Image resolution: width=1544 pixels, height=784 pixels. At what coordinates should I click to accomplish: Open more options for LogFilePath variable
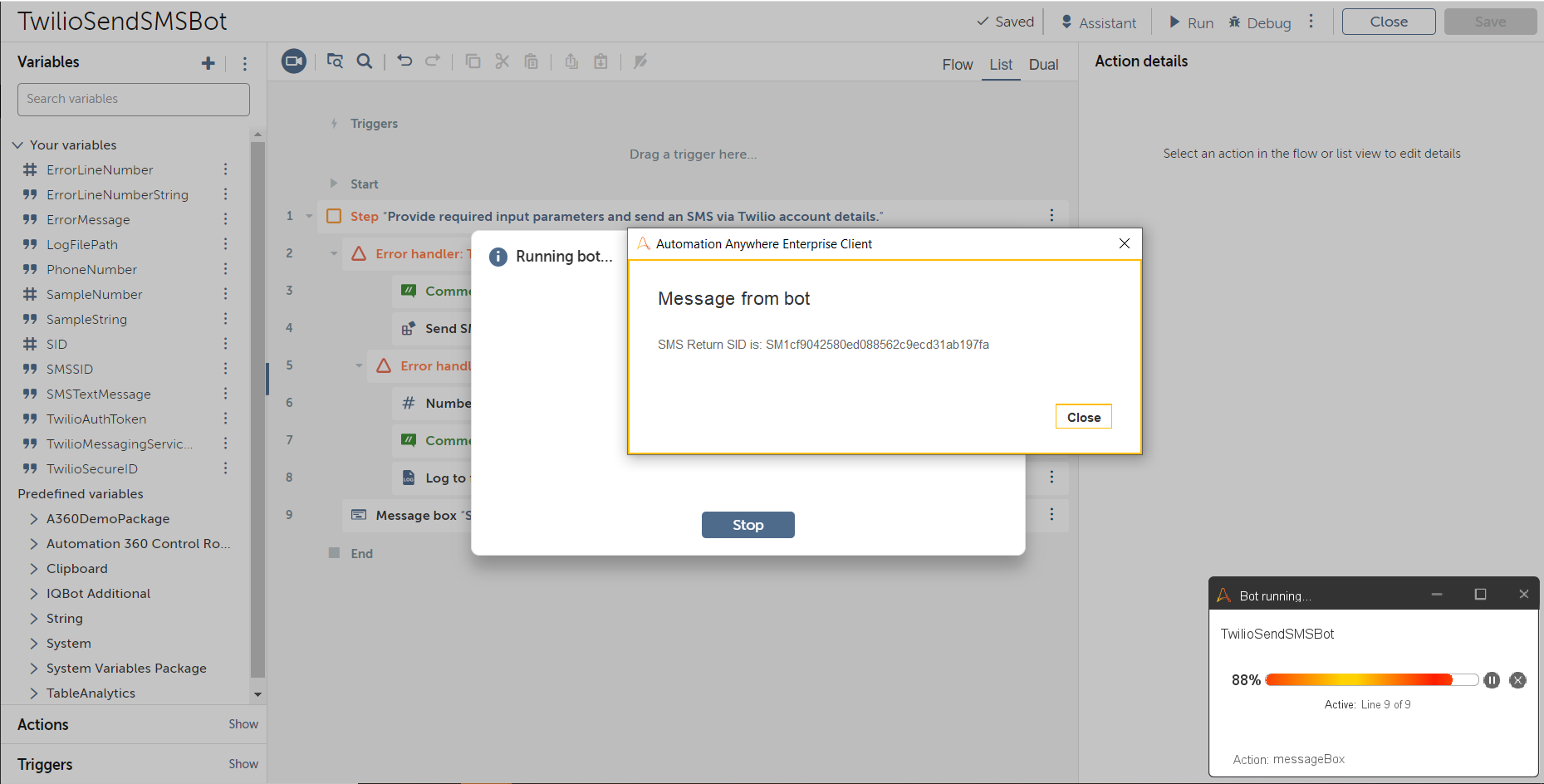pos(225,244)
